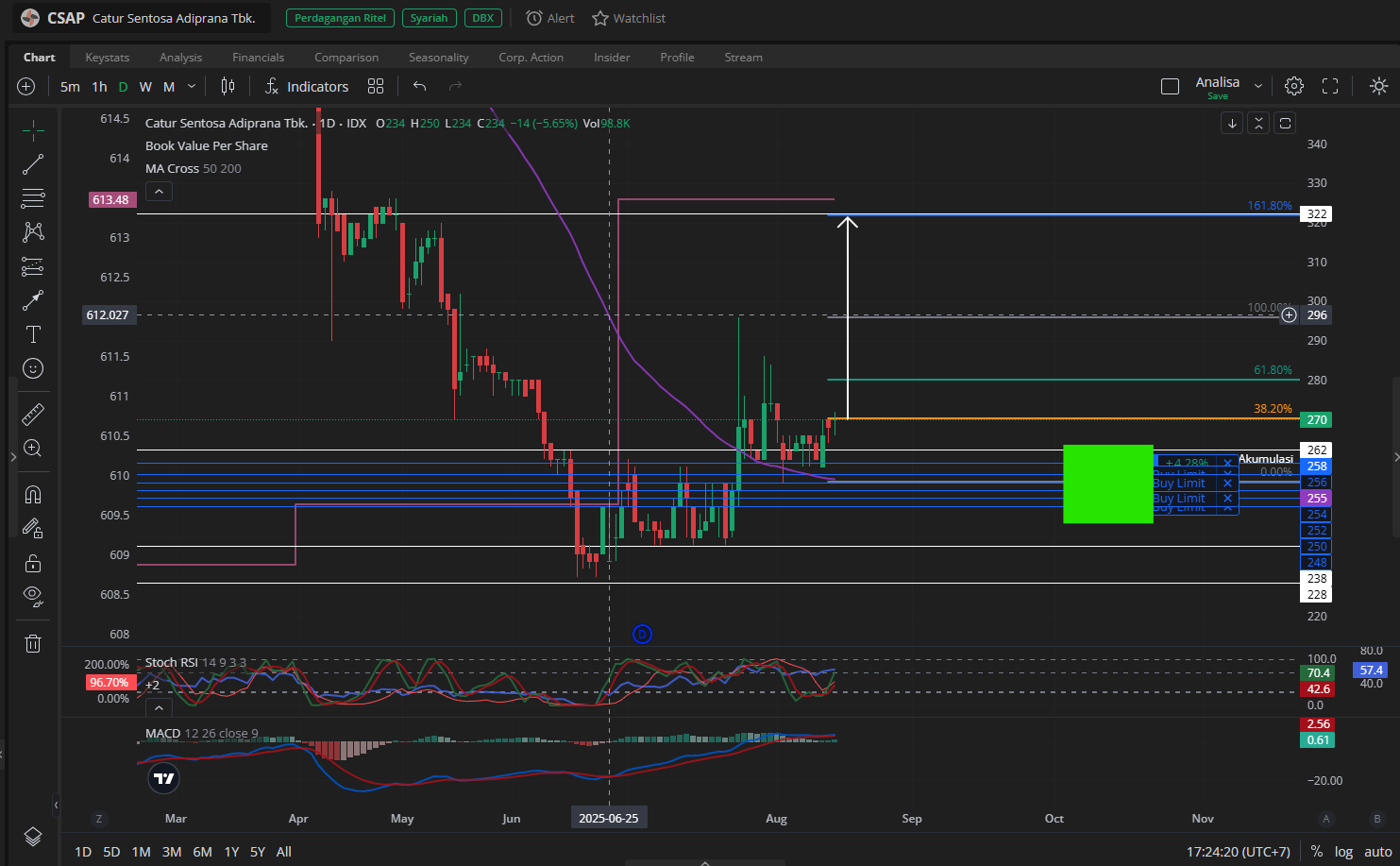Activate the zoom in tool
This screenshot has width=1400, height=866.
[x=33, y=448]
